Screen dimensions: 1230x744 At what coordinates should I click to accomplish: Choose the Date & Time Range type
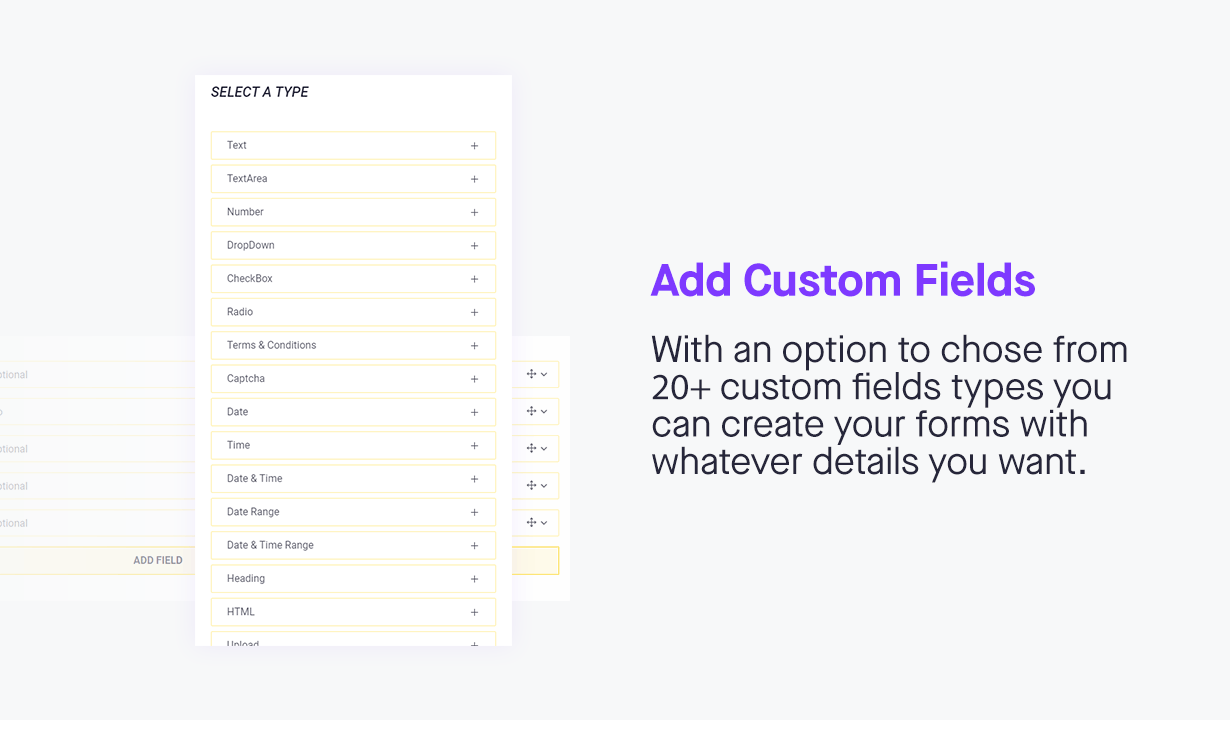pyautogui.click(x=353, y=545)
